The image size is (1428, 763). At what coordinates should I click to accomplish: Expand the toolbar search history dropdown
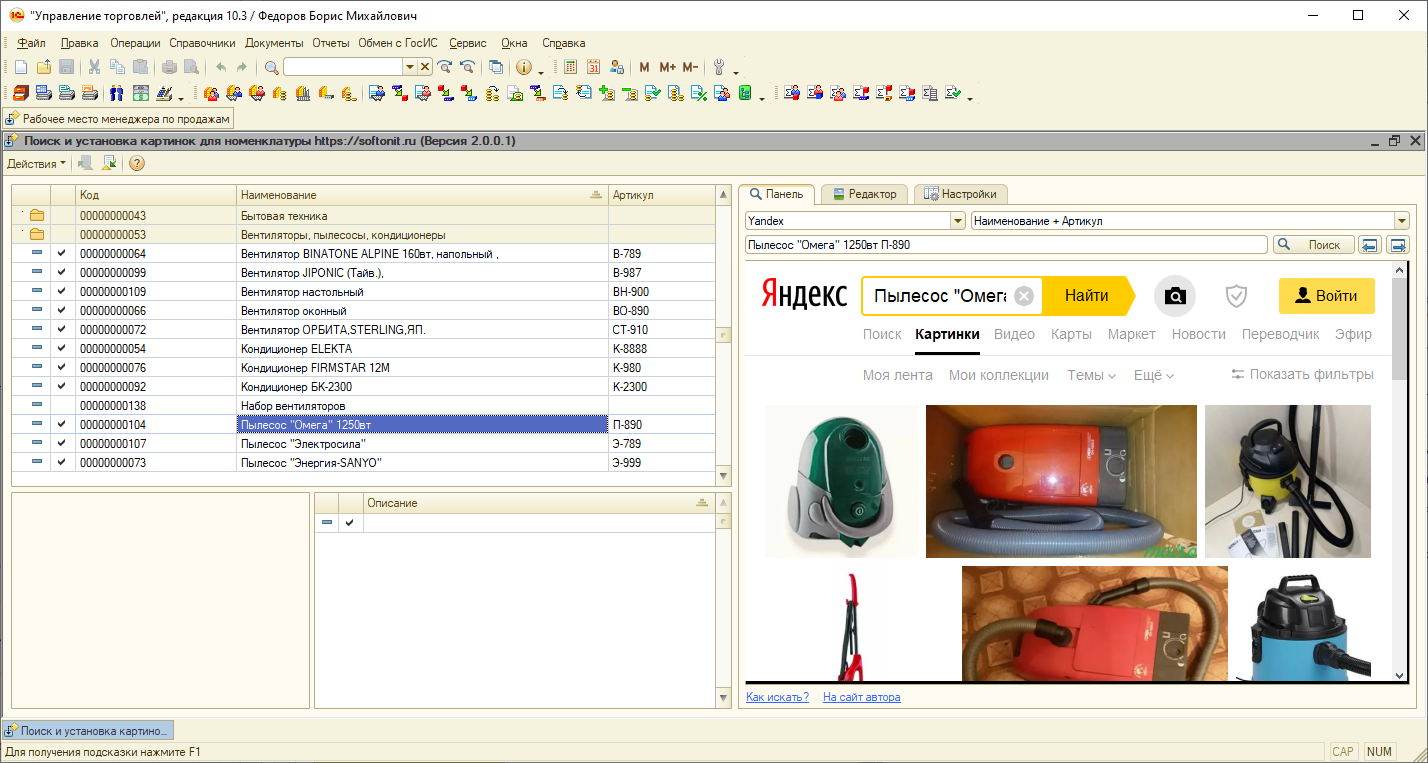[x=409, y=67]
